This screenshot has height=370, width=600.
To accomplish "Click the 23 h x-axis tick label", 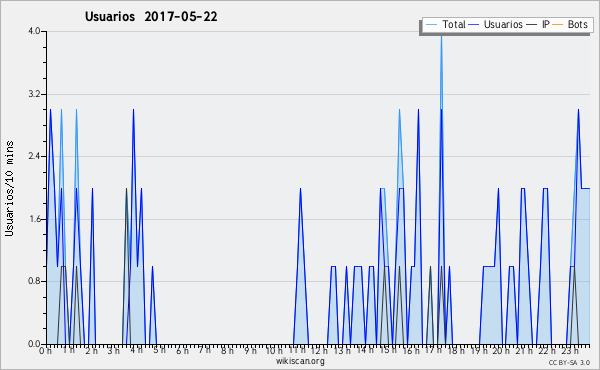I will (570, 351).
